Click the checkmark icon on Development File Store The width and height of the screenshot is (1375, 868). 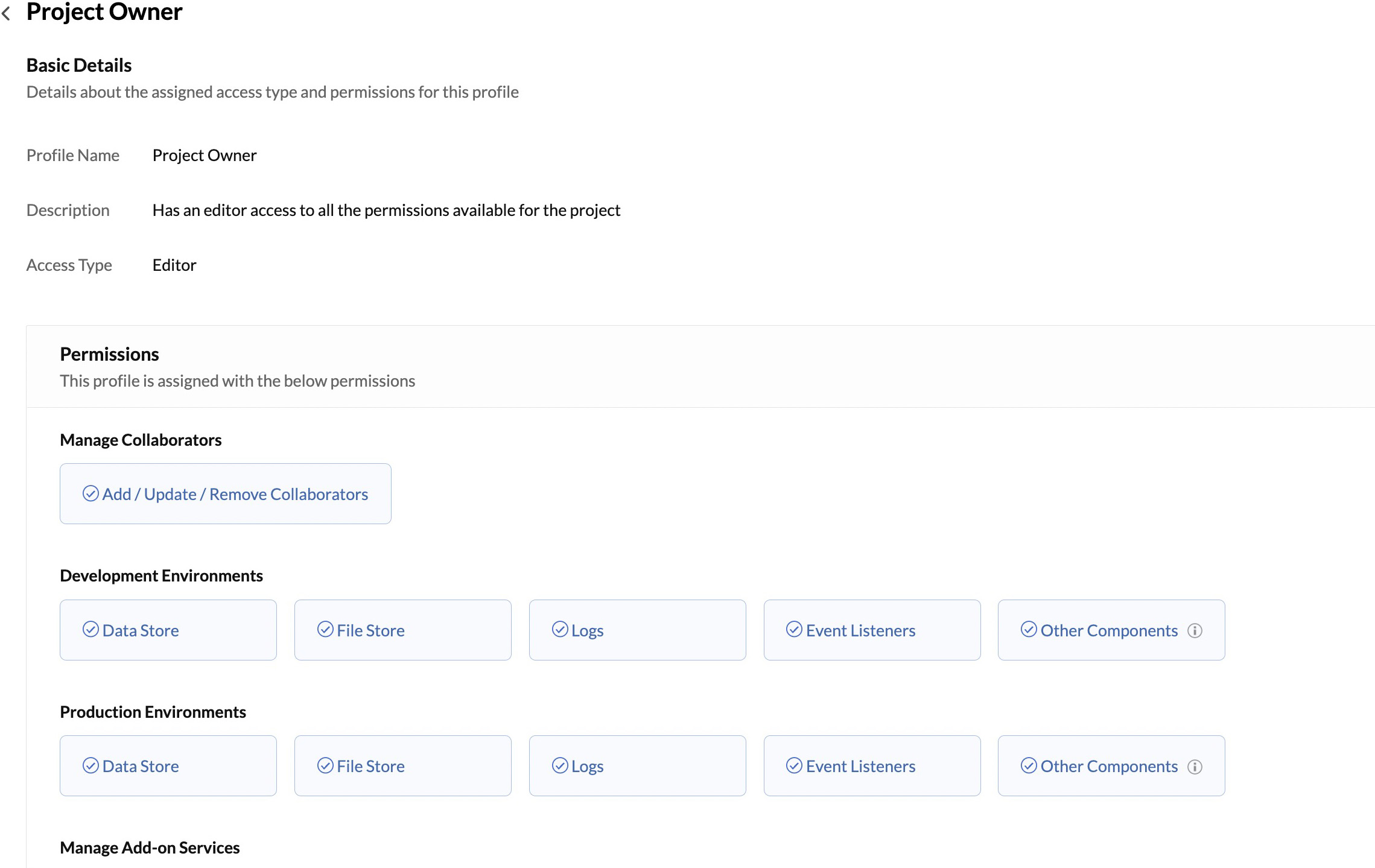[325, 630]
